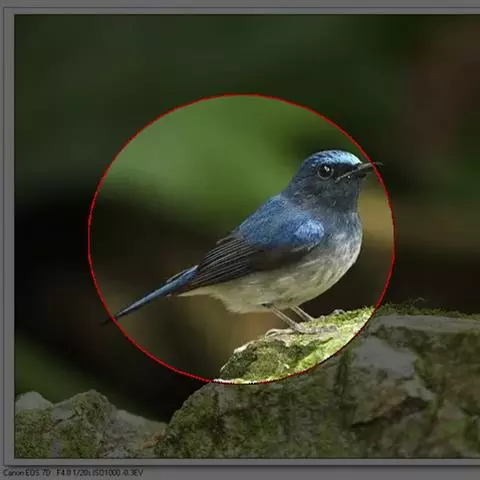Click the end of the bird's tail
The image size is (480, 480).
[x=108, y=320]
